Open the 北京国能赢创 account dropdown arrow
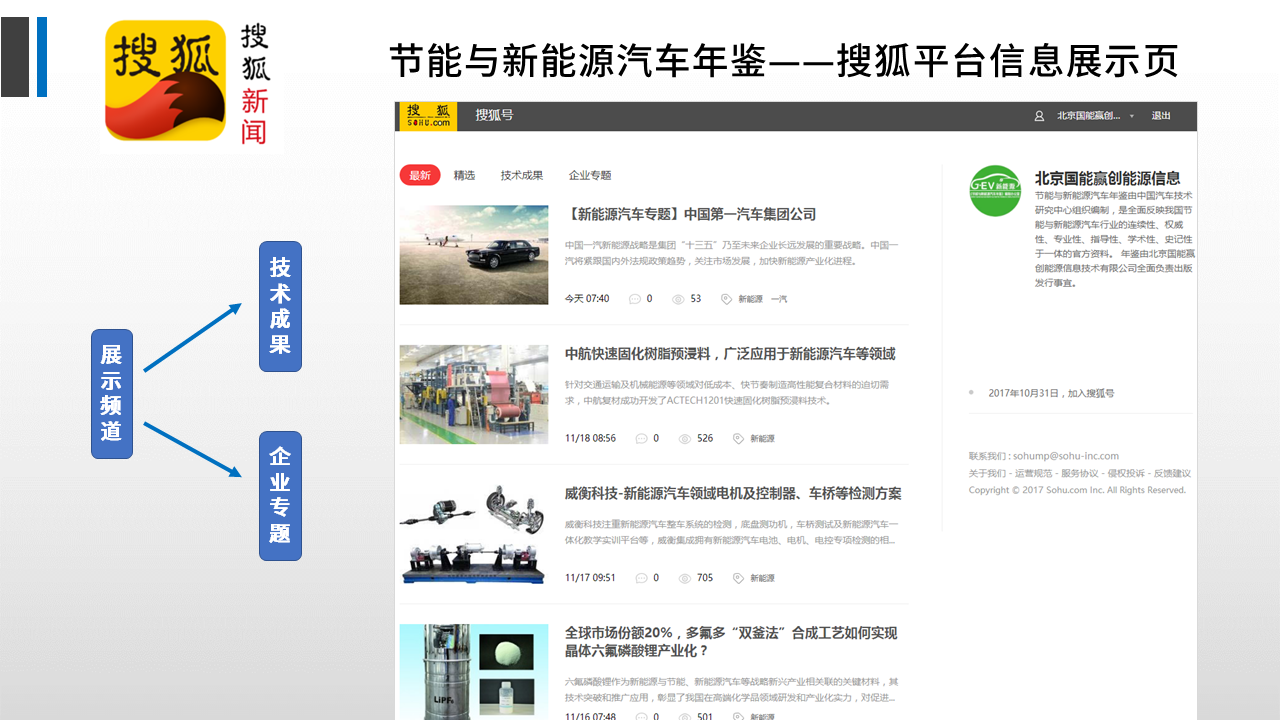This screenshot has width=1280, height=720. (1132, 116)
